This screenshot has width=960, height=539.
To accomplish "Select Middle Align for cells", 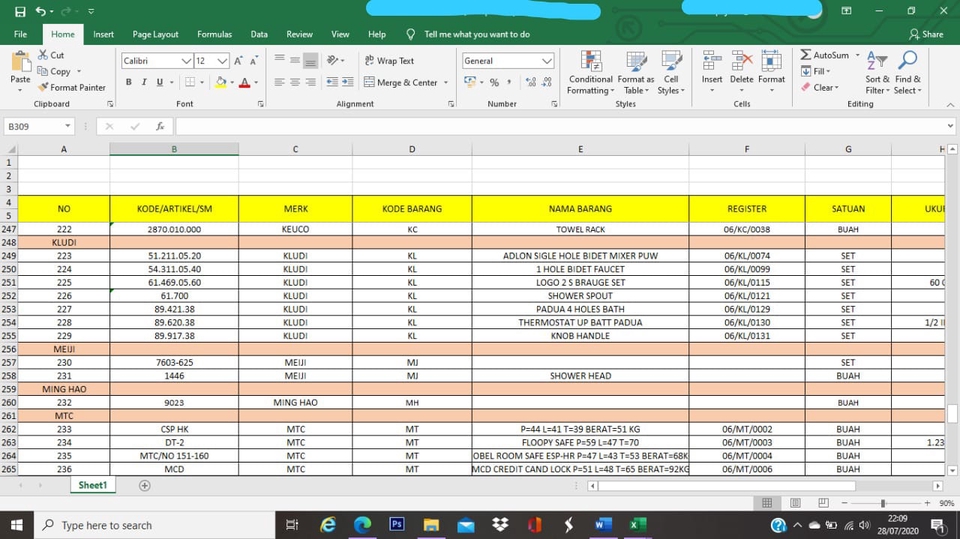I will 295,60.
